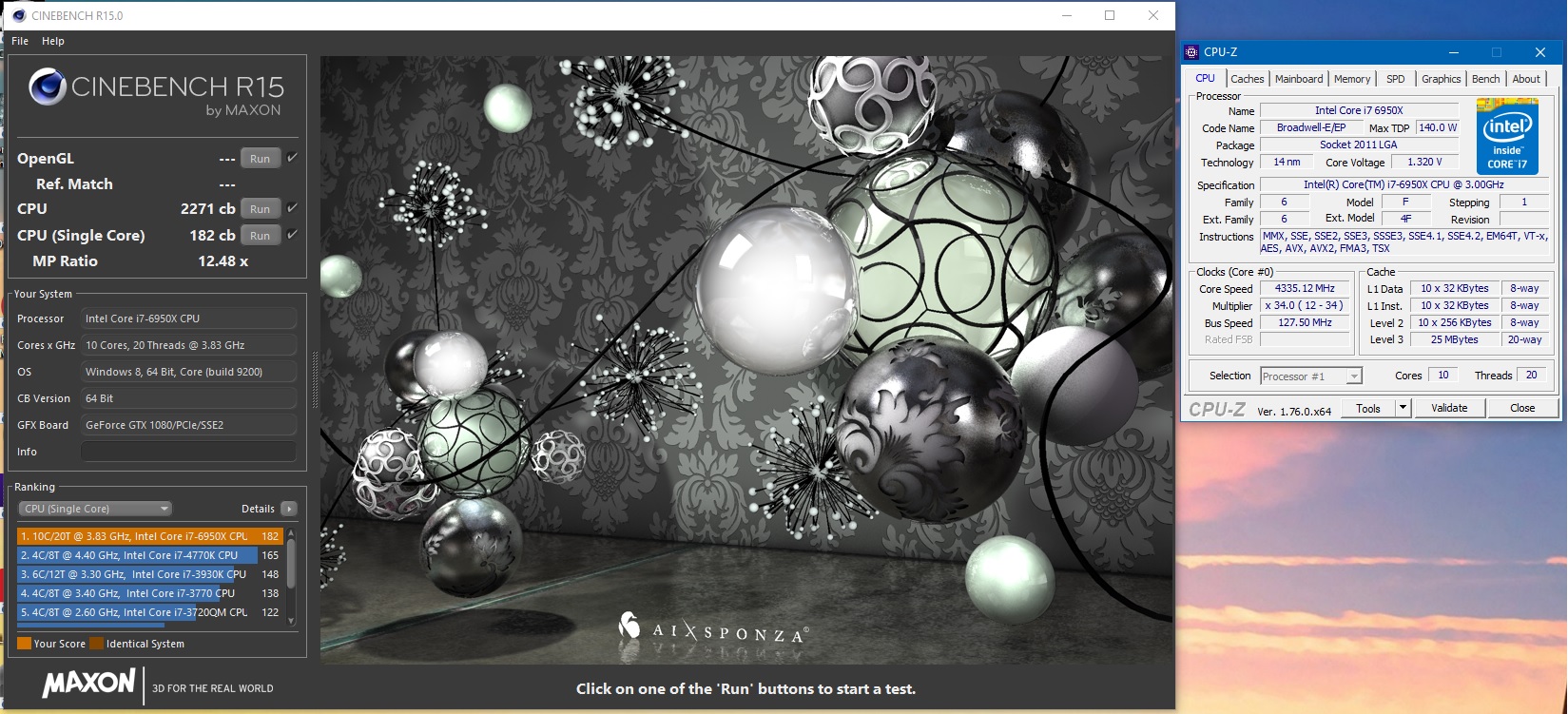Viewport: 1568px width, 714px height.
Task: Switch to the Graphics tab in CPU-Z
Action: coord(1441,79)
